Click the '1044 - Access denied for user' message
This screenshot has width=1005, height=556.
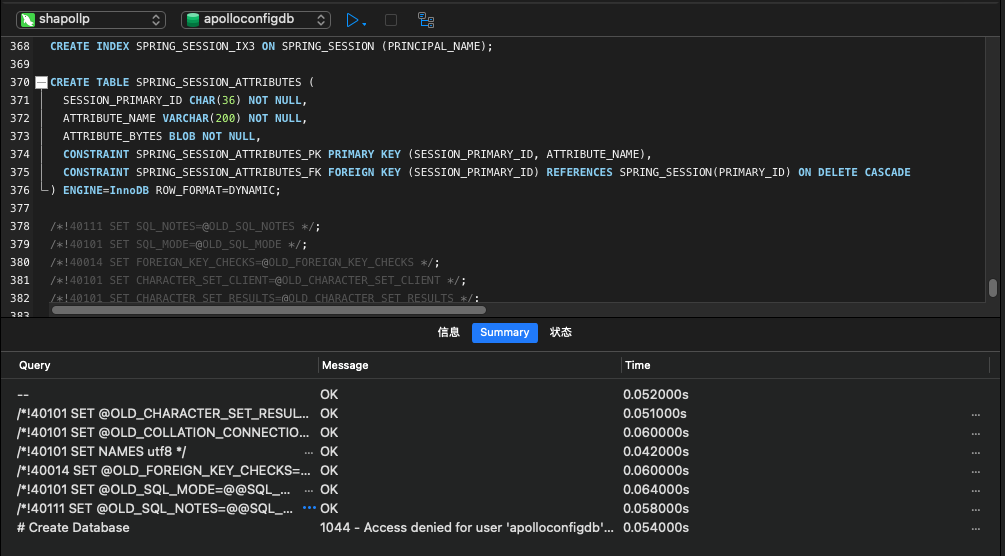[467, 527]
